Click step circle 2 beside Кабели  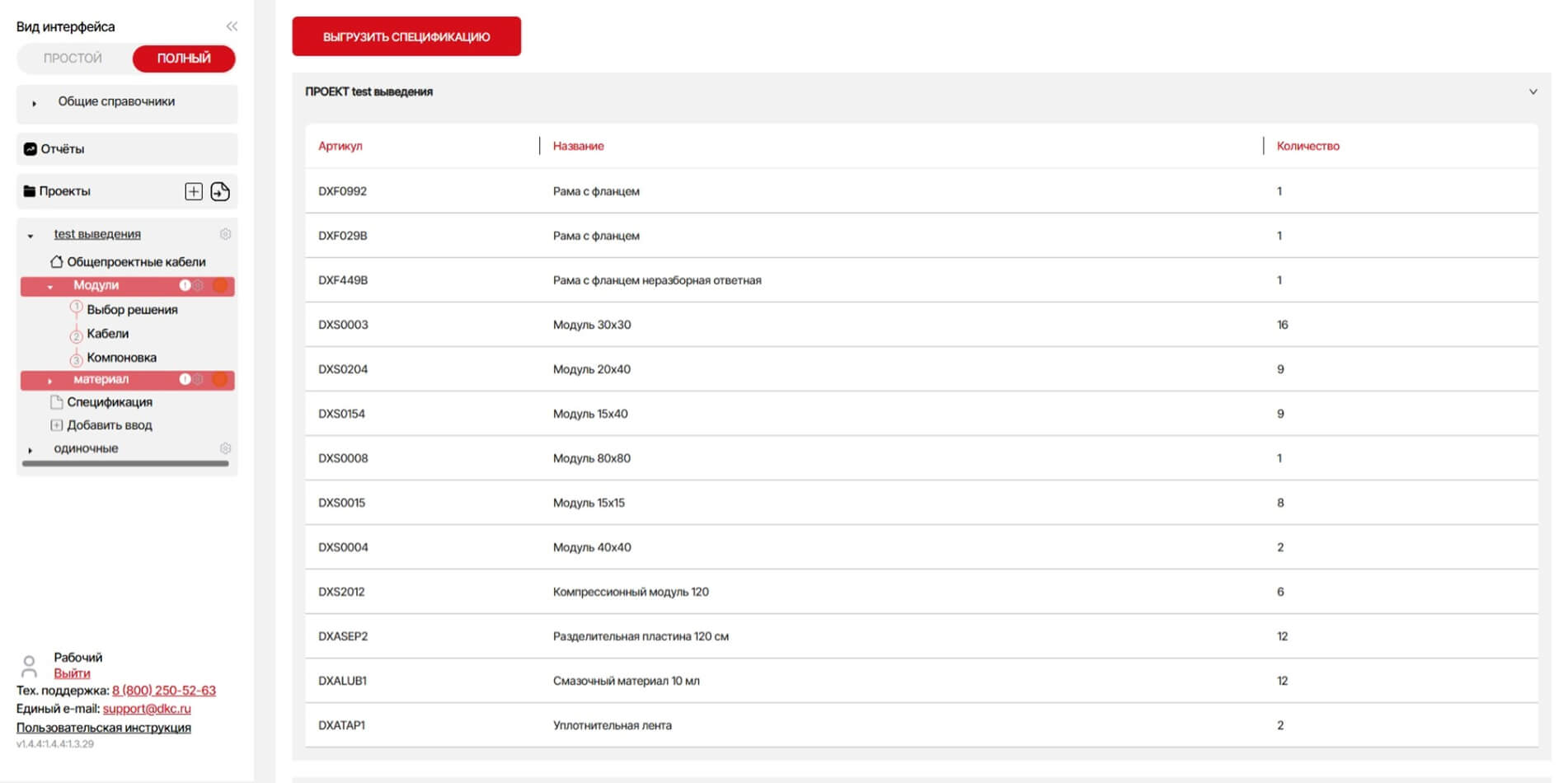click(76, 335)
